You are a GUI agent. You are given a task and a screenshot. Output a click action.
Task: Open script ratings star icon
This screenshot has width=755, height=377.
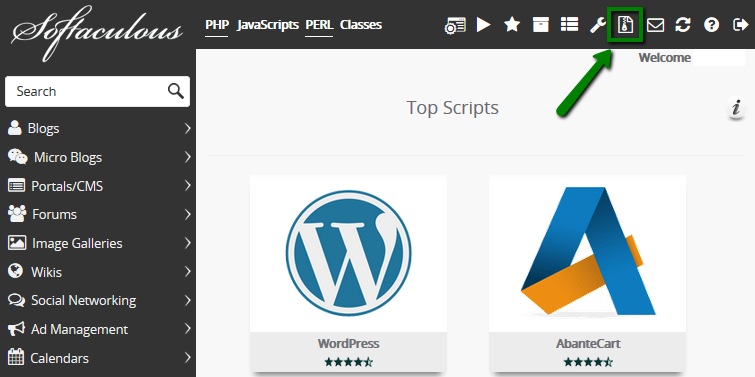512,25
